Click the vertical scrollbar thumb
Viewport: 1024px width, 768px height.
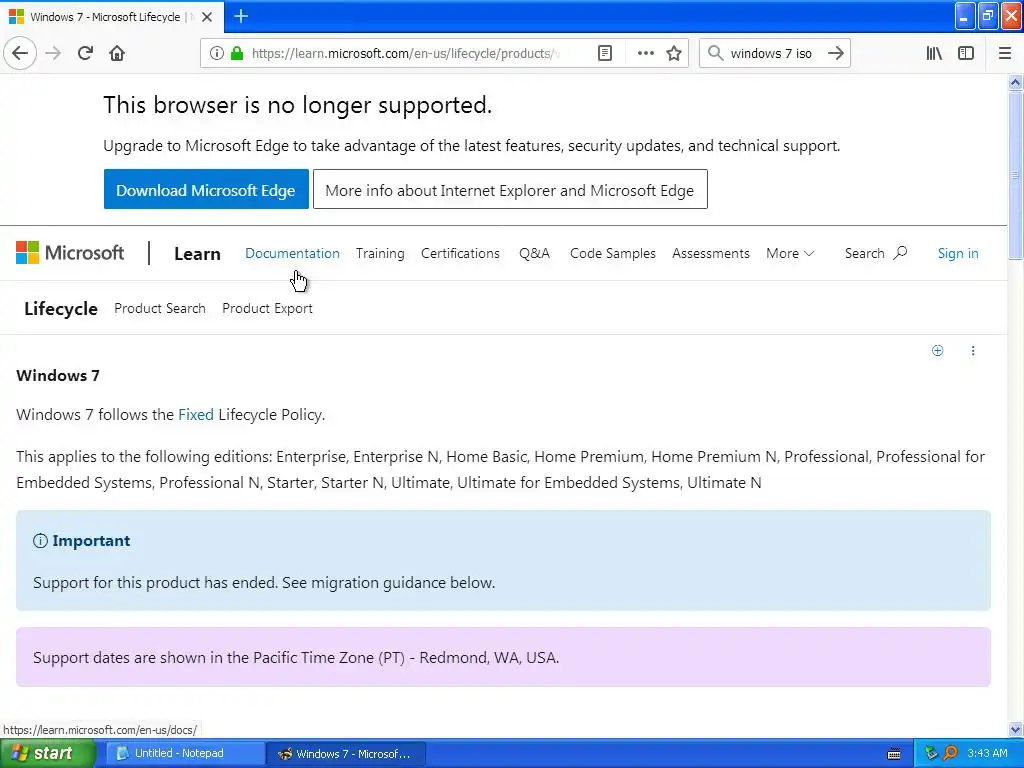click(x=1015, y=175)
